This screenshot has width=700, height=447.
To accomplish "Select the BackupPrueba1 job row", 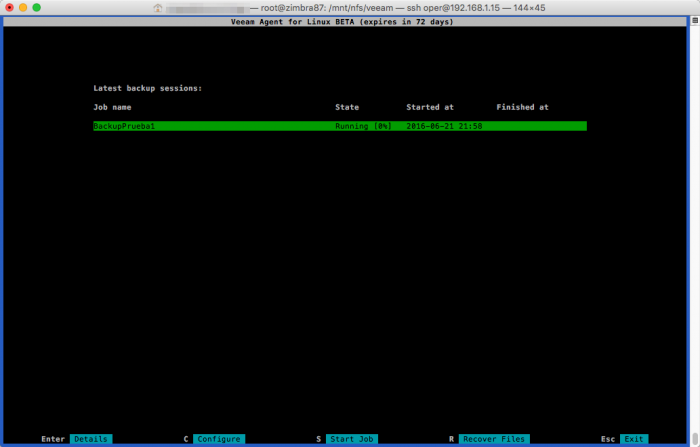I will (x=340, y=126).
